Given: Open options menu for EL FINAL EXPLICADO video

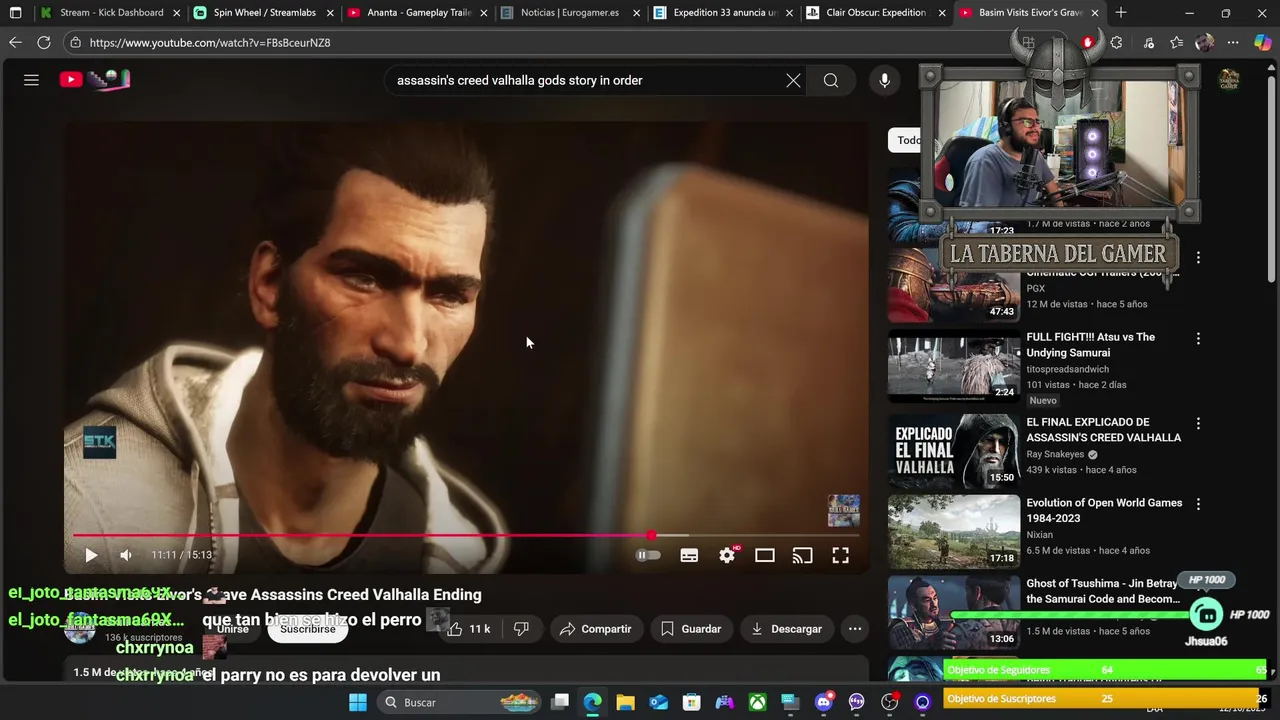Looking at the screenshot, I should coord(1198,424).
